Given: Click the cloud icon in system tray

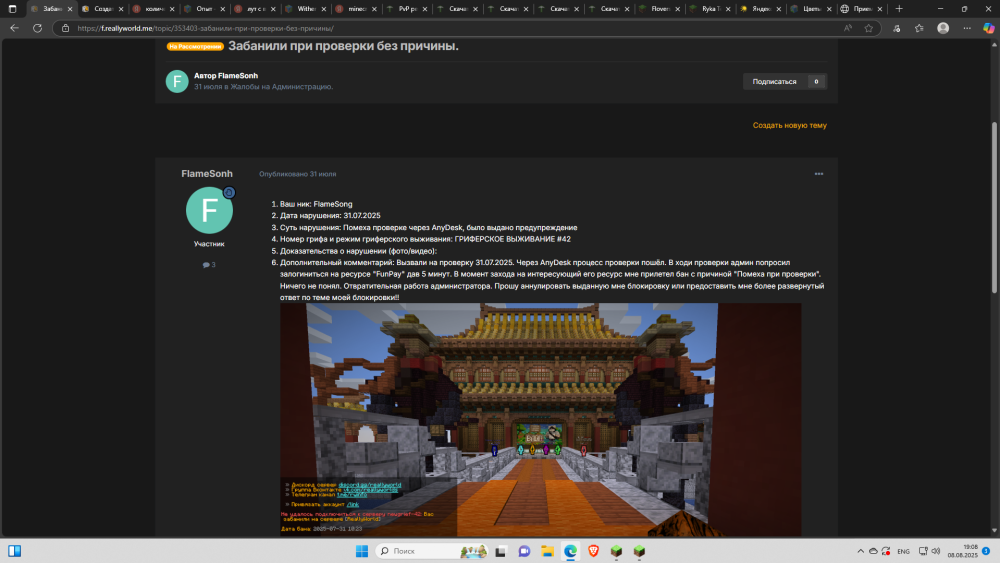Looking at the screenshot, I should (873, 551).
